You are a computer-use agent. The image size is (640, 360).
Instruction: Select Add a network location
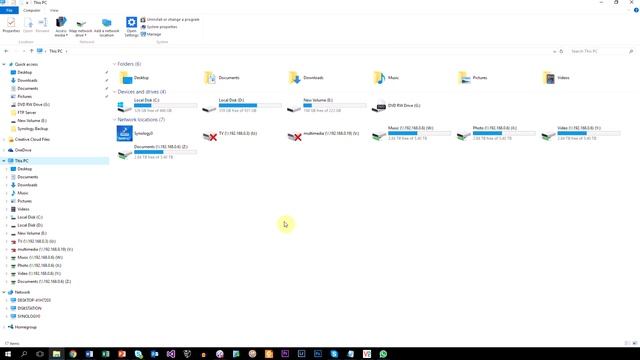pos(107,27)
